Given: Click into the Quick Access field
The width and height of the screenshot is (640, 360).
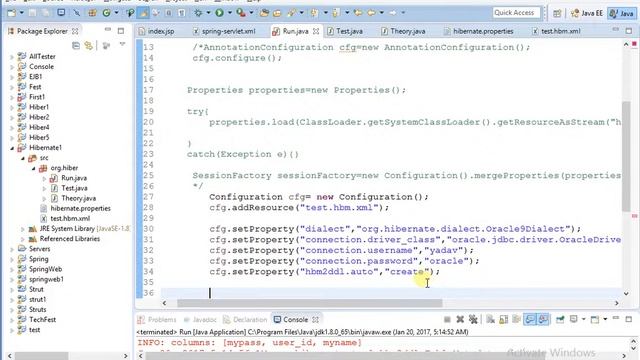Looking at the screenshot, I should pos(516,13).
